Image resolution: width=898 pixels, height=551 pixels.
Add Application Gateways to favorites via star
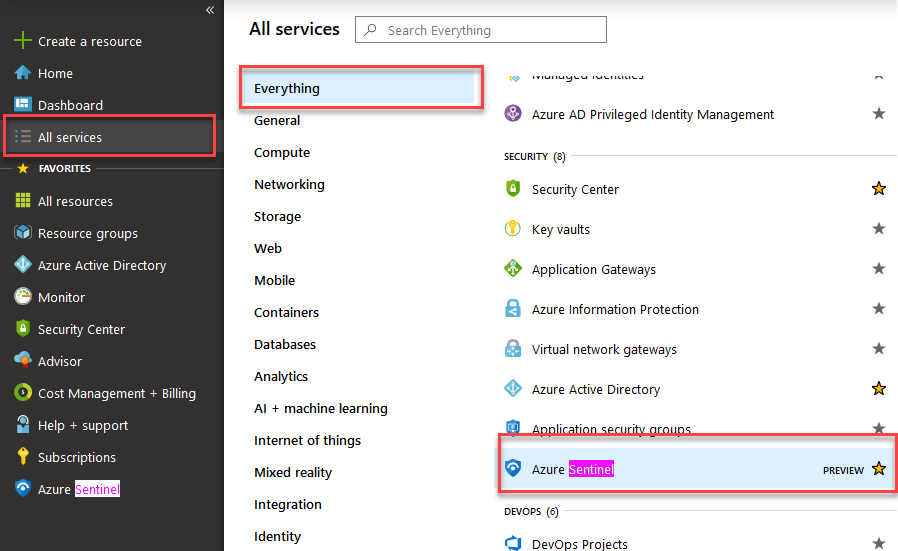tap(879, 269)
